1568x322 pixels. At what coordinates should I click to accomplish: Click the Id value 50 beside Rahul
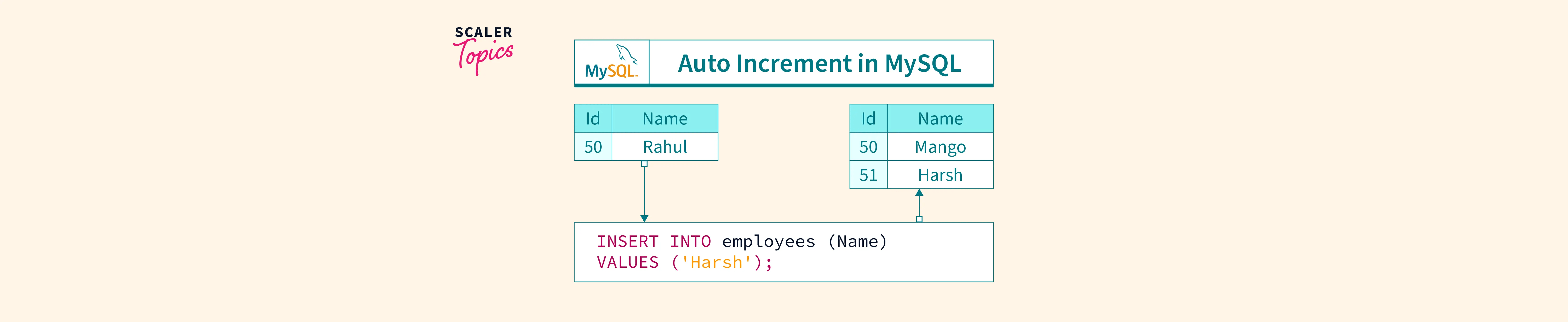tap(593, 147)
